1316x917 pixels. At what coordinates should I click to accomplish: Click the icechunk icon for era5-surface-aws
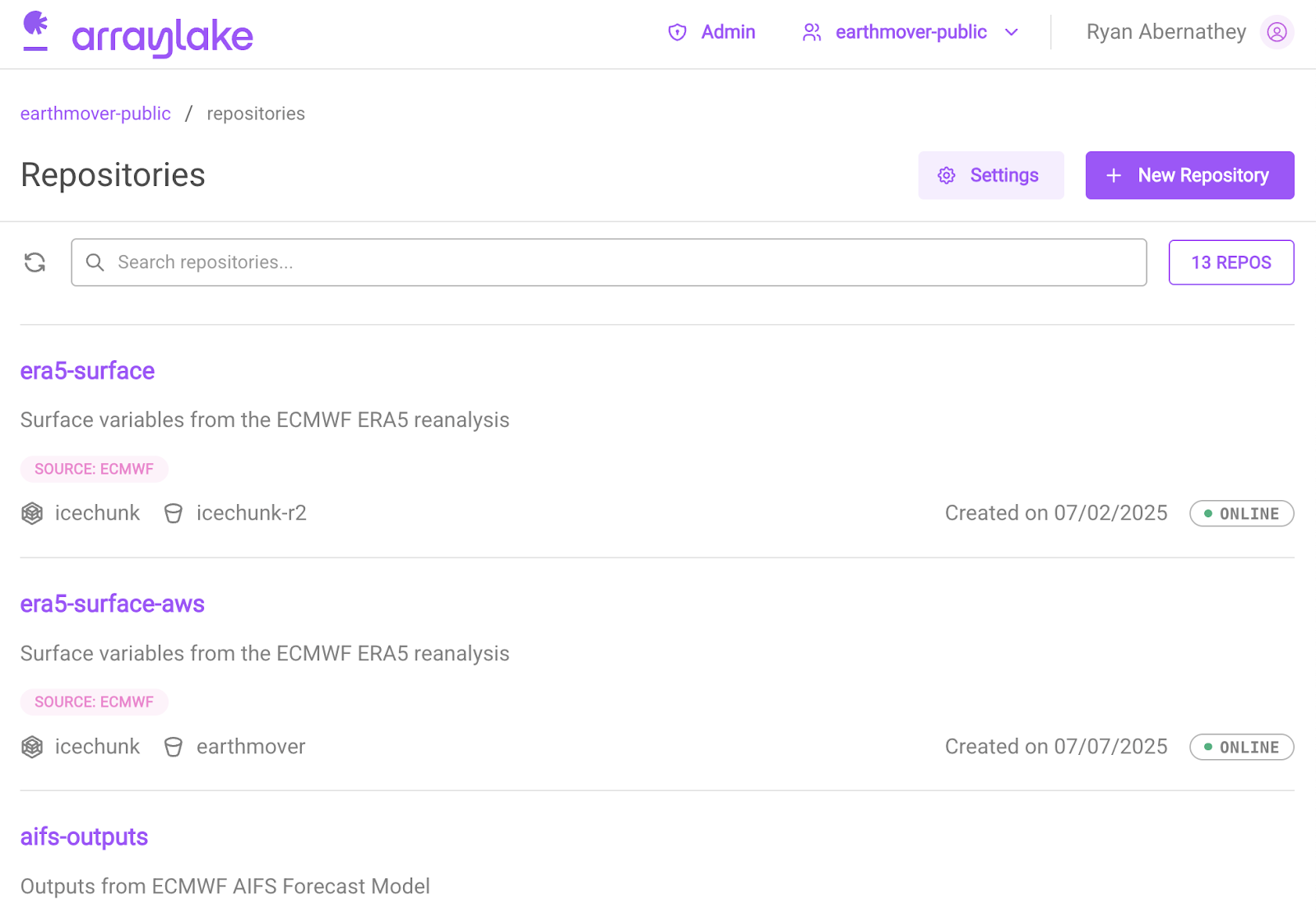click(32, 747)
